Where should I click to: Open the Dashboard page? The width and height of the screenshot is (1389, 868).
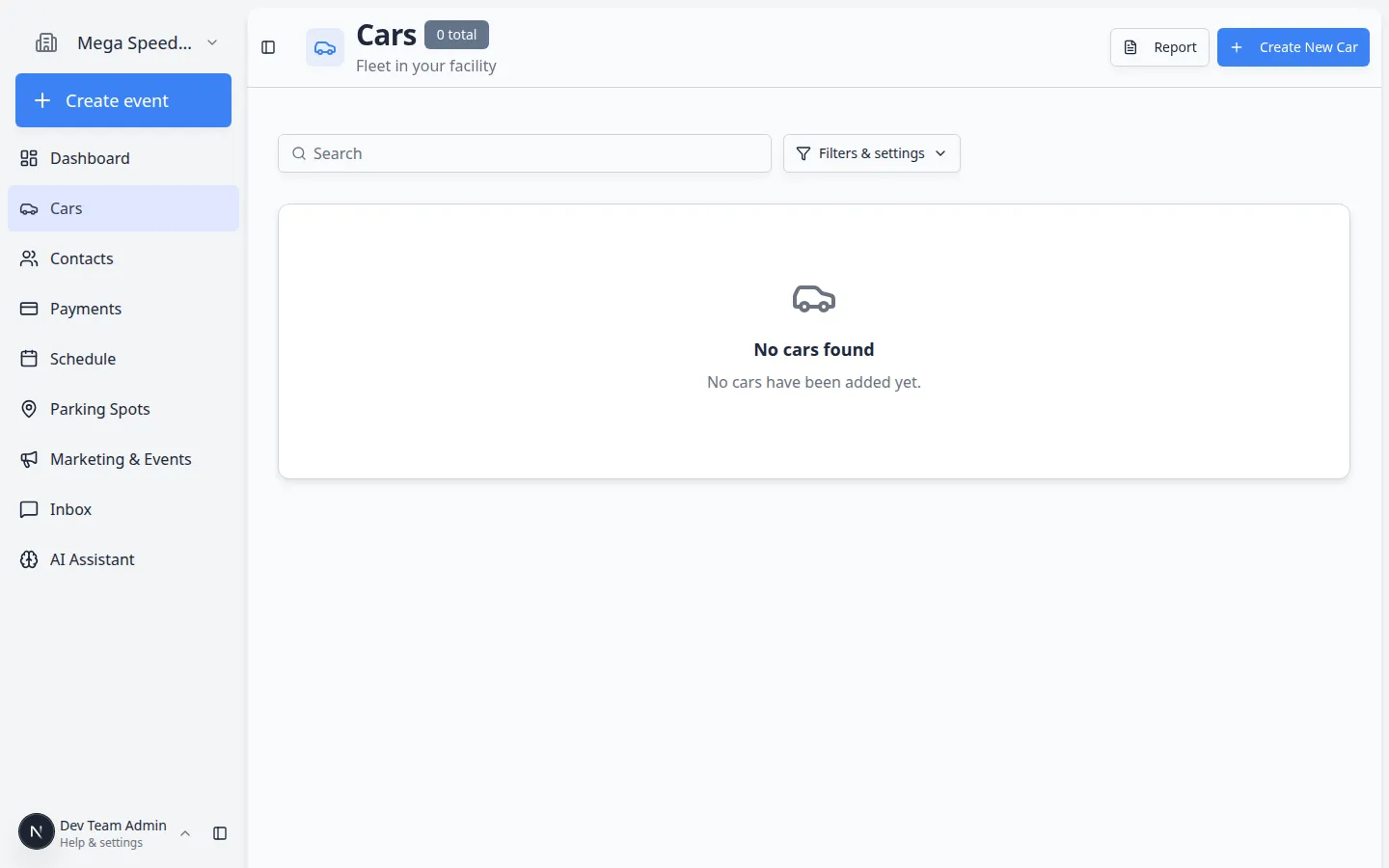click(x=123, y=158)
